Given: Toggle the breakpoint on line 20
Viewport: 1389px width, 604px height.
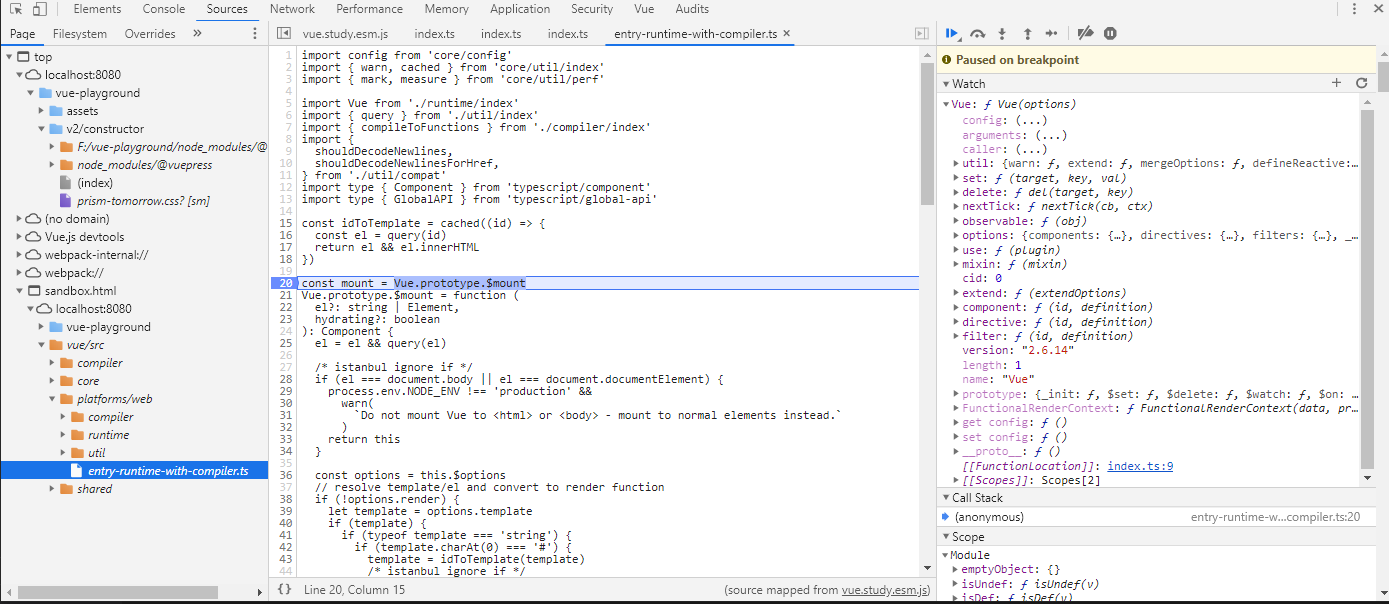Looking at the screenshot, I should click(284, 282).
